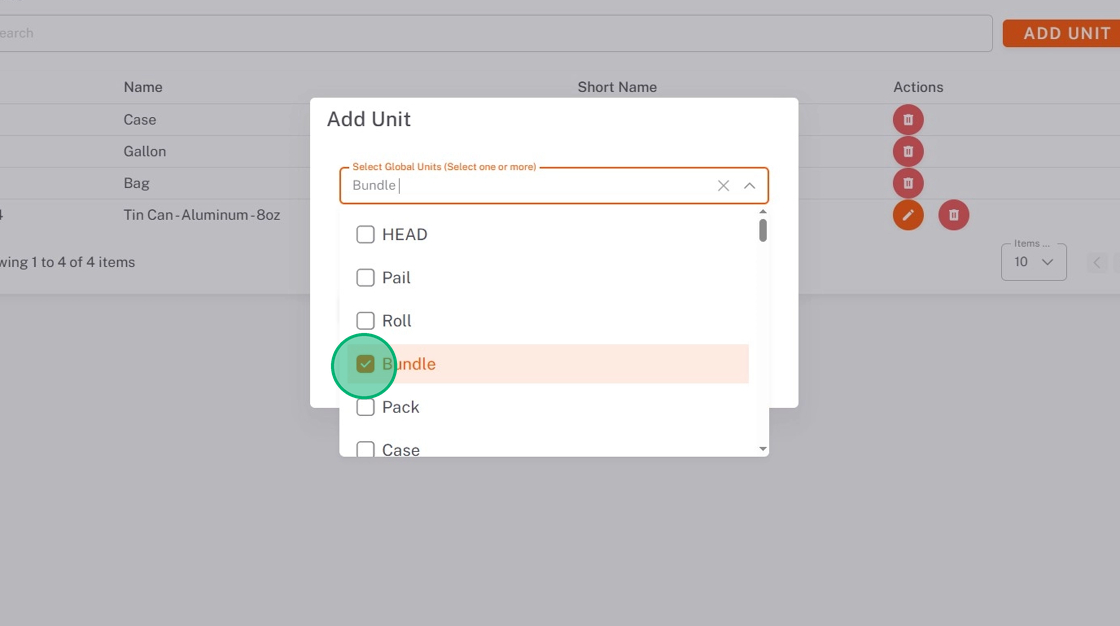Delete the Case unit row
This screenshot has height=626, width=1120.
click(908, 120)
